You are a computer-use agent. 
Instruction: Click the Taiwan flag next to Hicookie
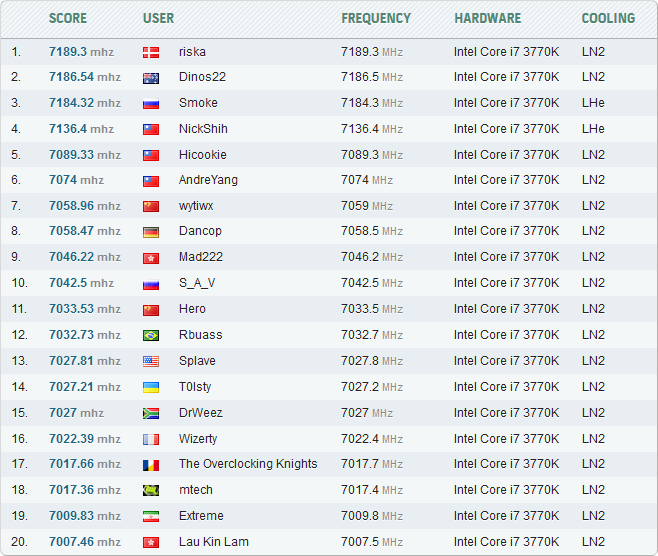(x=151, y=156)
